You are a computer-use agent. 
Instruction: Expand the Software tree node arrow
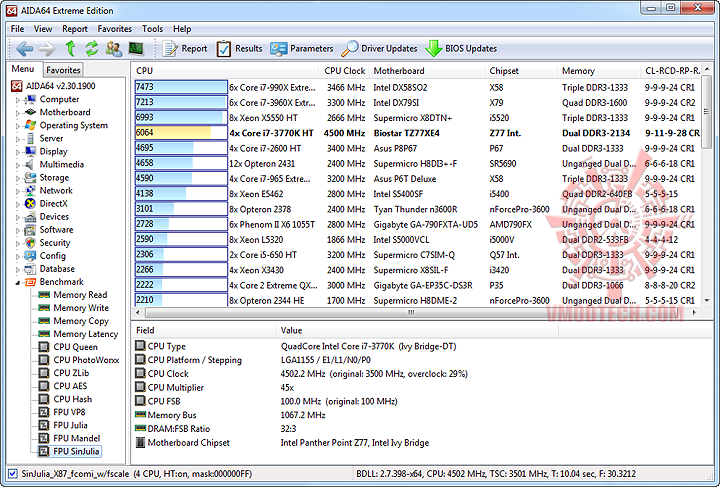18,230
